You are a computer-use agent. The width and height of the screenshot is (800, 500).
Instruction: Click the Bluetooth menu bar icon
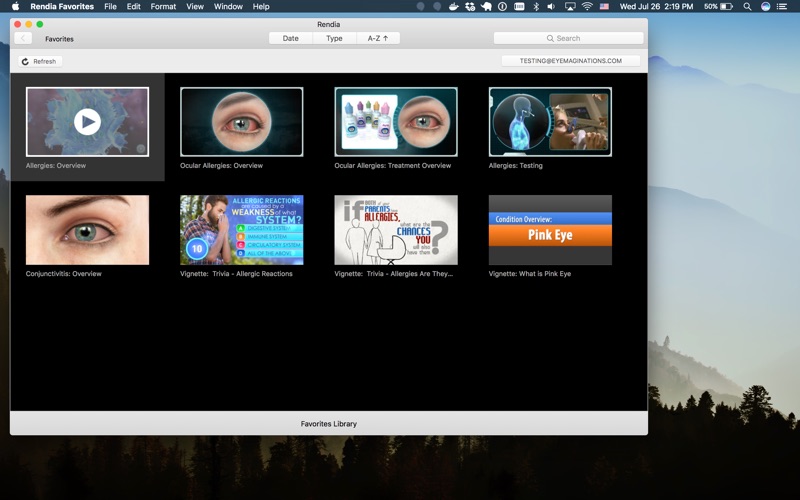(536, 7)
